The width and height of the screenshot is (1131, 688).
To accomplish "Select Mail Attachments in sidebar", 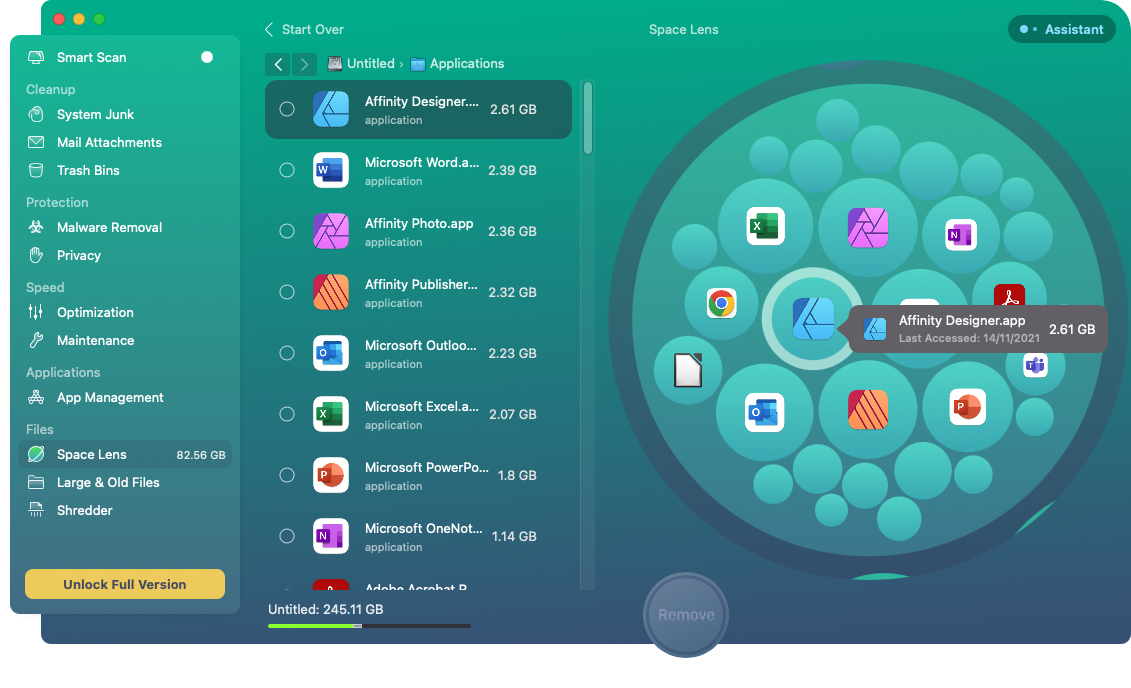I will pyautogui.click(x=124, y=142).
